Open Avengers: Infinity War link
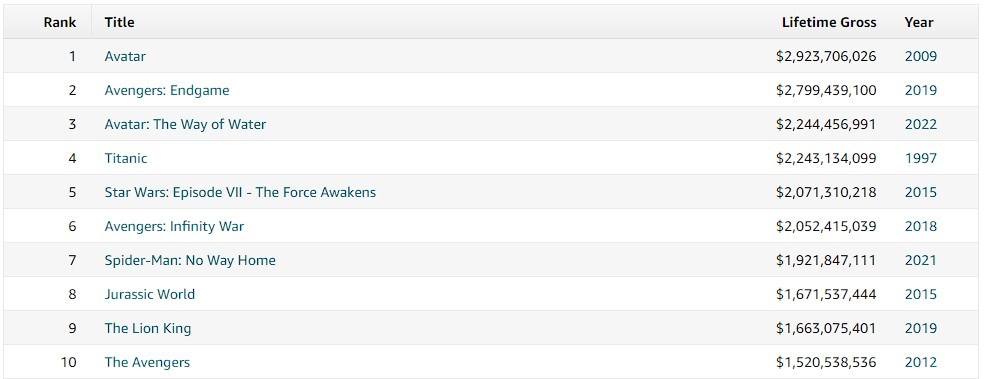 (x=174, y=226)
